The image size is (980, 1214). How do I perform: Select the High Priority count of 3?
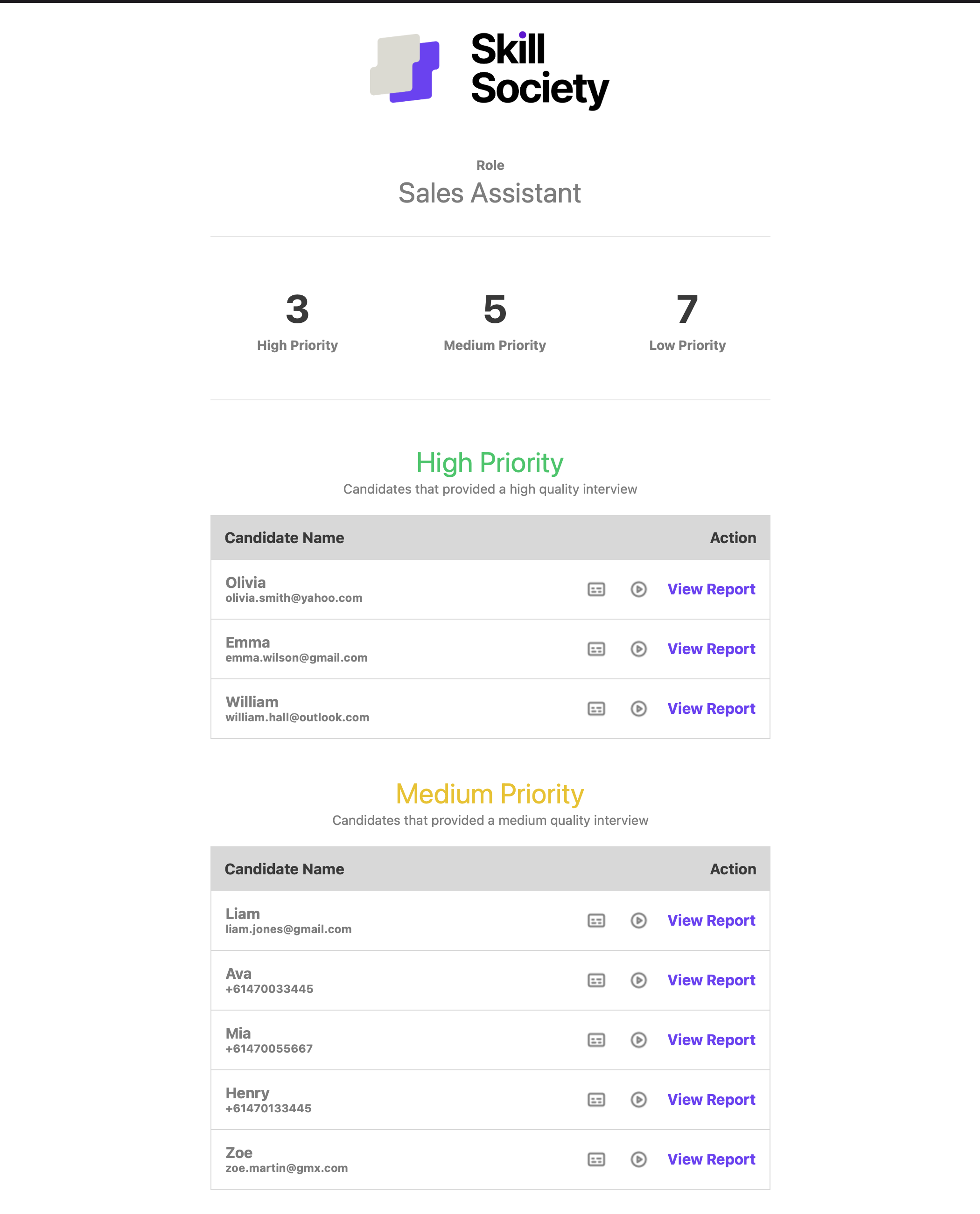click(297, 310)
